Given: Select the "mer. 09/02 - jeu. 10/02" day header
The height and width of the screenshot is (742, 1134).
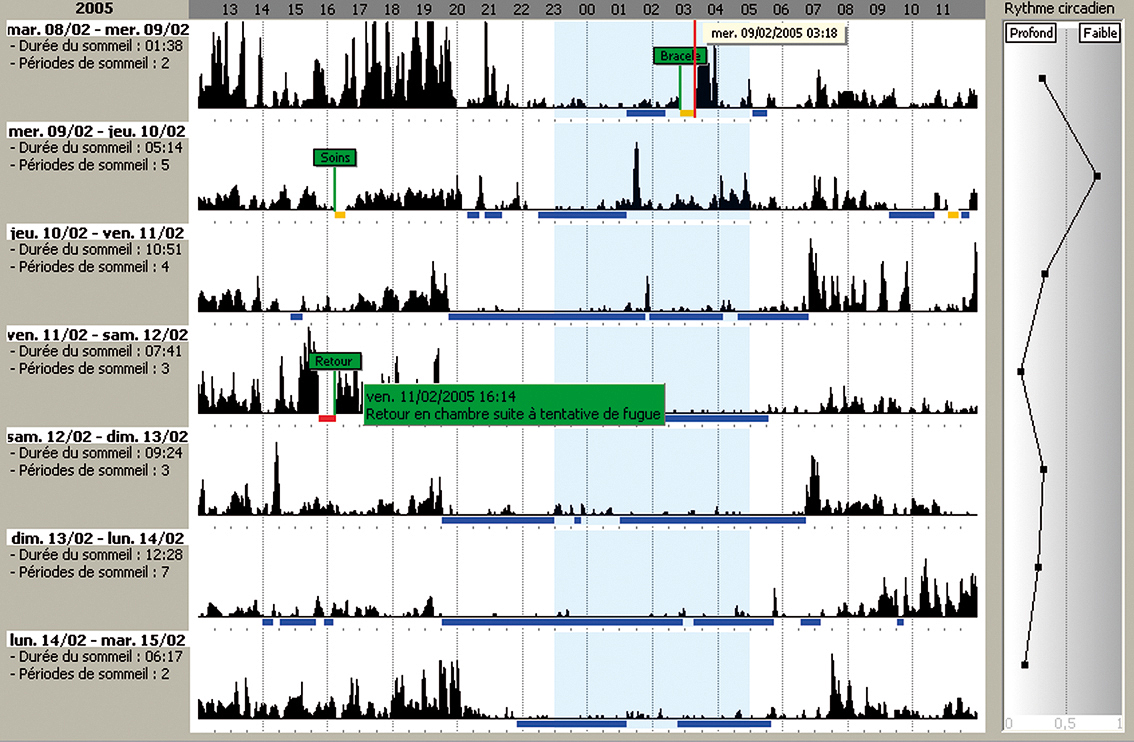Looking at the screenshot, I should [97, 131].
